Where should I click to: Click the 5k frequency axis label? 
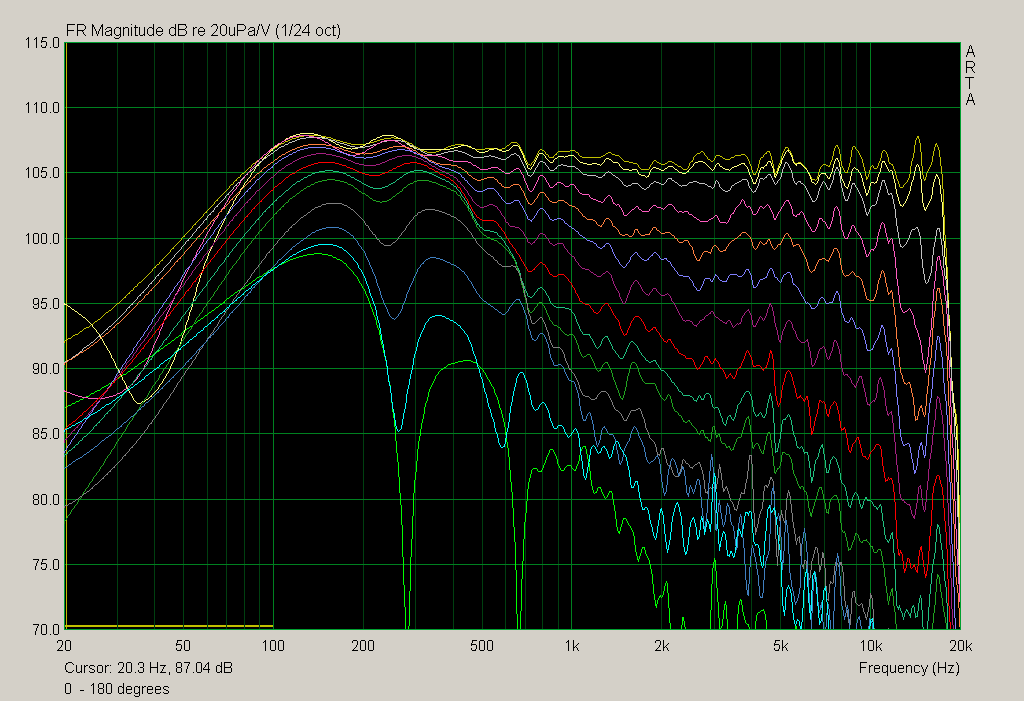[780, 646]
